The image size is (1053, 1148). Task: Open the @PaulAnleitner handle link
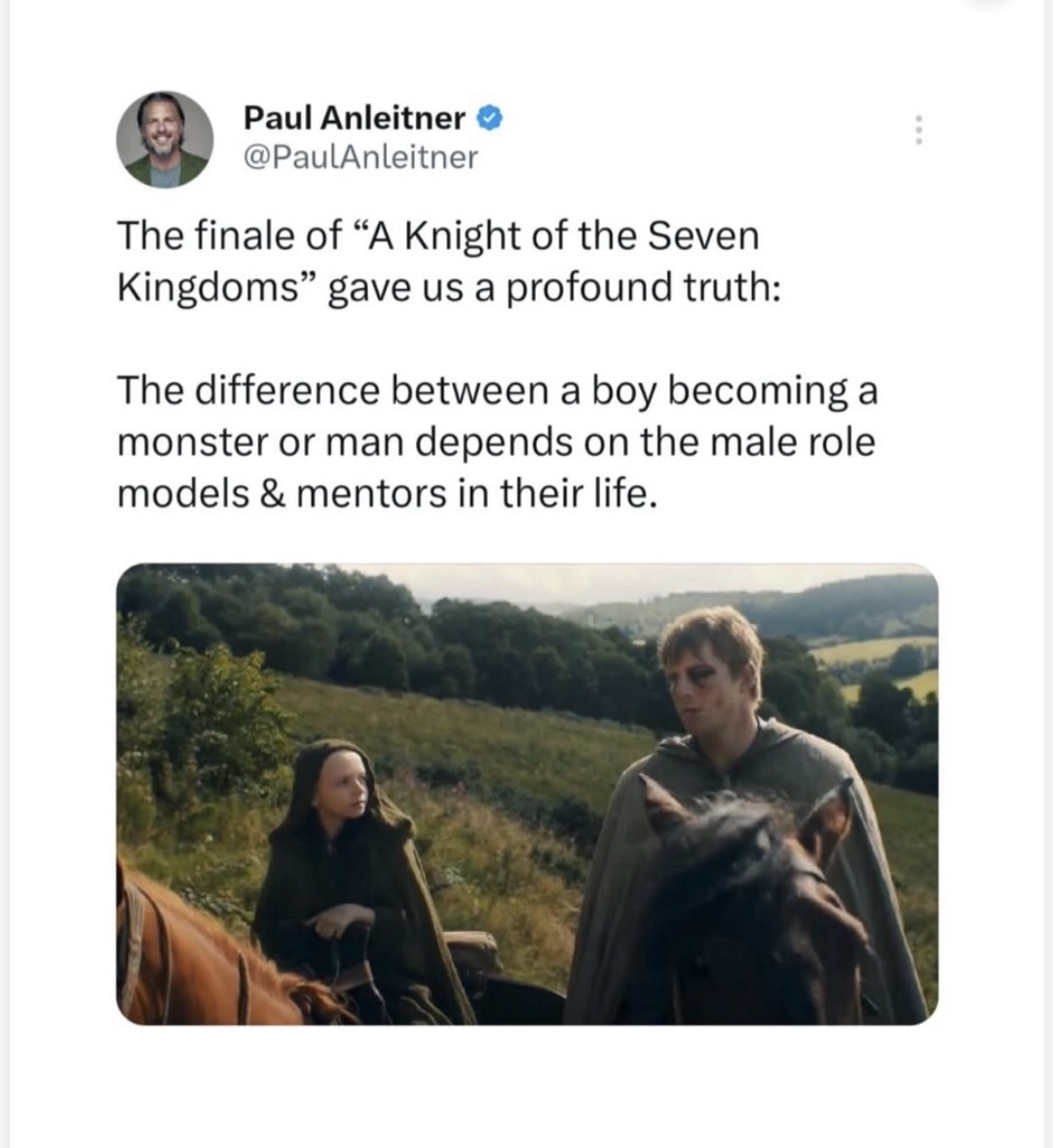point(359,157)
